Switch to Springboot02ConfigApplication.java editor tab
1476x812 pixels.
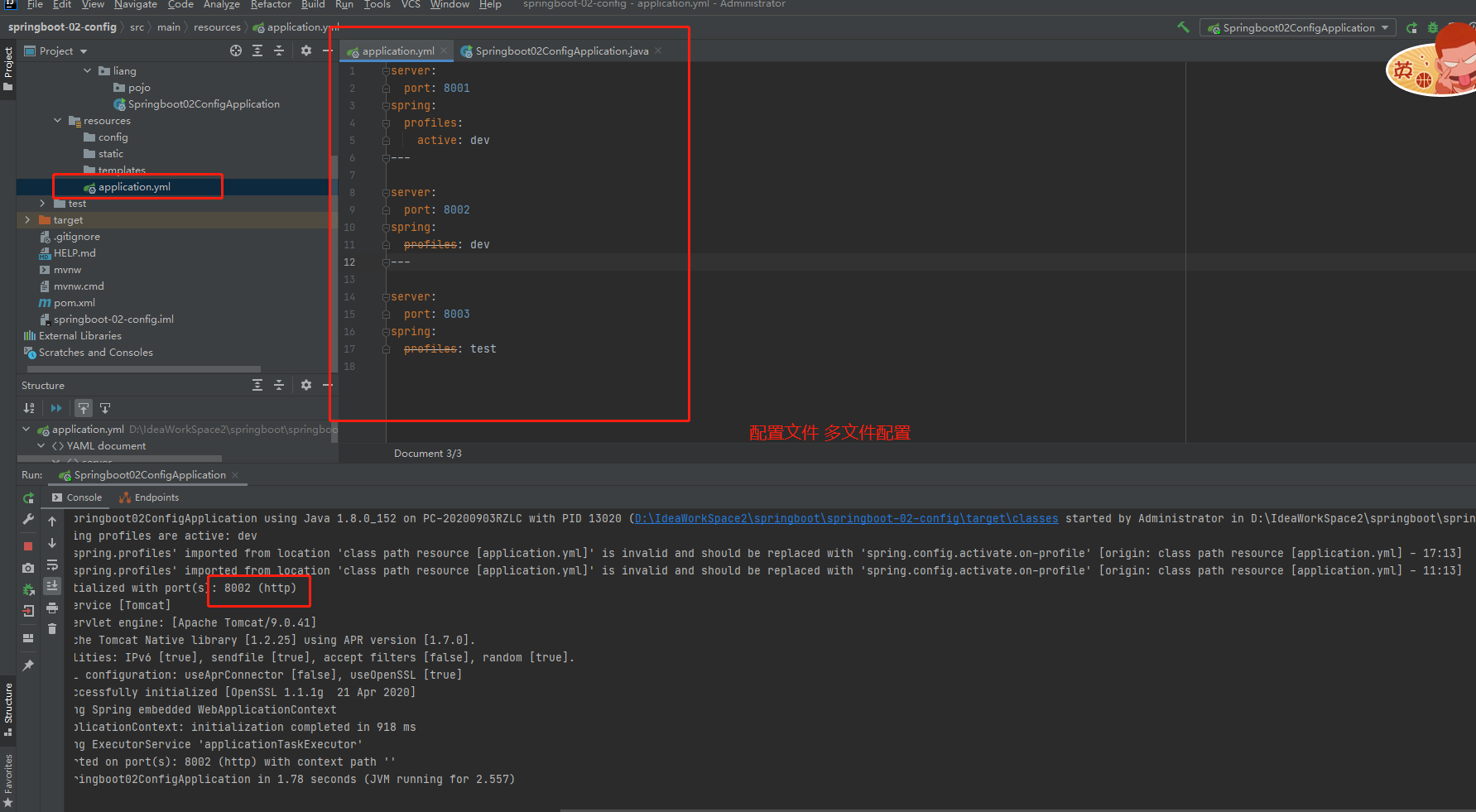point(561,51)
